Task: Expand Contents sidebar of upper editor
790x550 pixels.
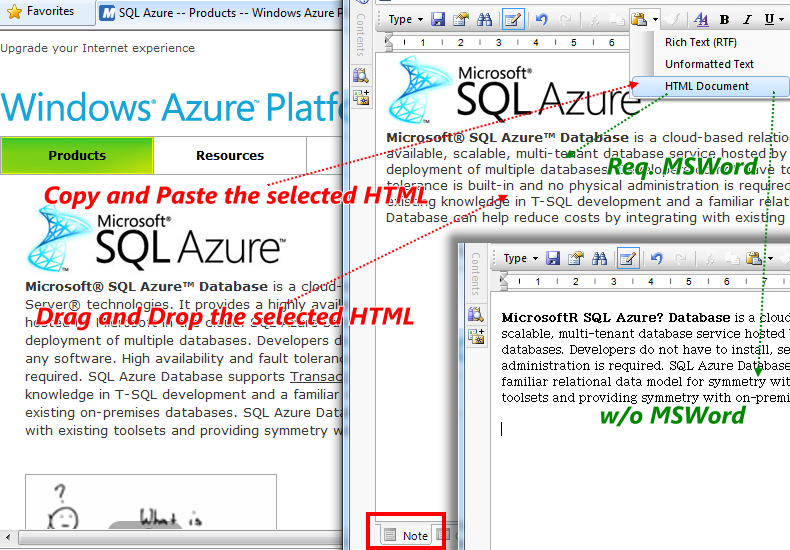Action: point(360,34)
